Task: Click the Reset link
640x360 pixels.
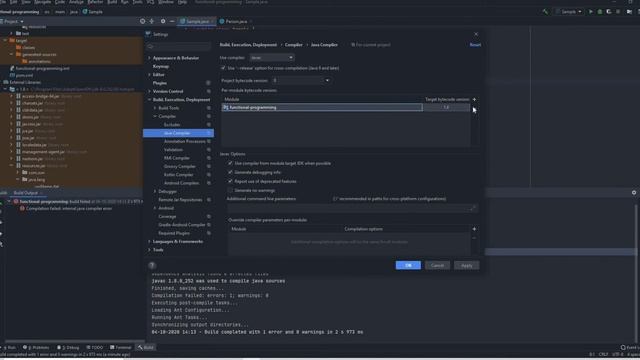Action: coord(475,45)
